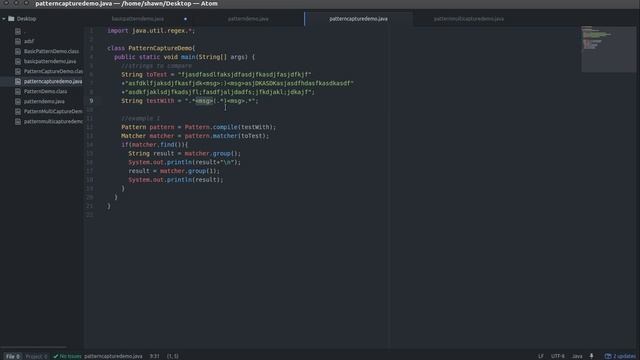The width and height of the screenshot is (640, 360).
Task: Collapse the Desktop project folder arrow
Action: tap(4, 19)
